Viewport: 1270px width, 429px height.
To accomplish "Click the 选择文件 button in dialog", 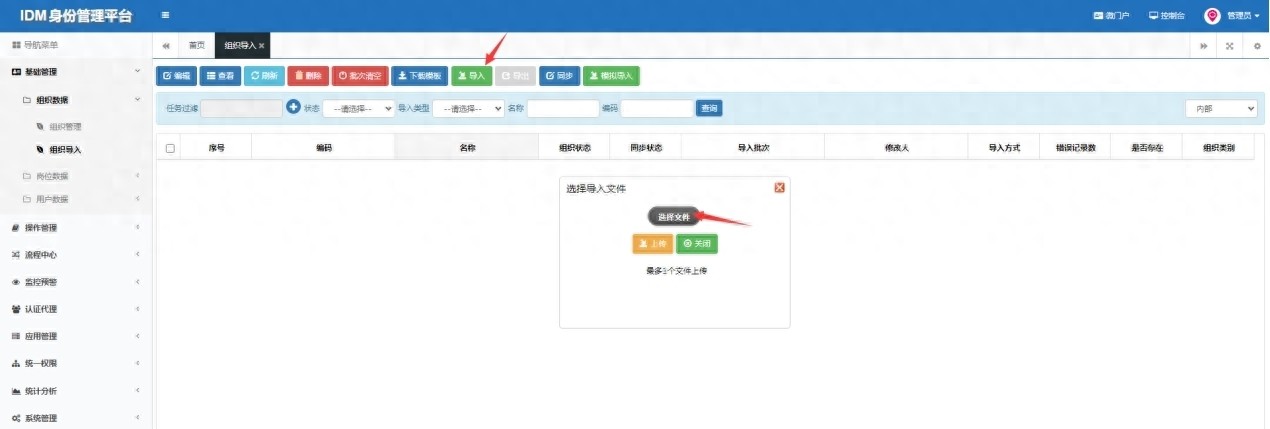I will click(674, 217).
